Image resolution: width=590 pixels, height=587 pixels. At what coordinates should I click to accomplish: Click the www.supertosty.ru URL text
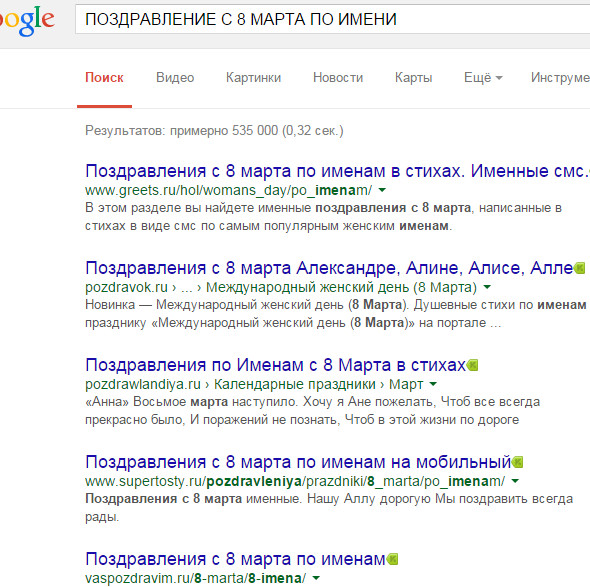click(x=295, y=481)
